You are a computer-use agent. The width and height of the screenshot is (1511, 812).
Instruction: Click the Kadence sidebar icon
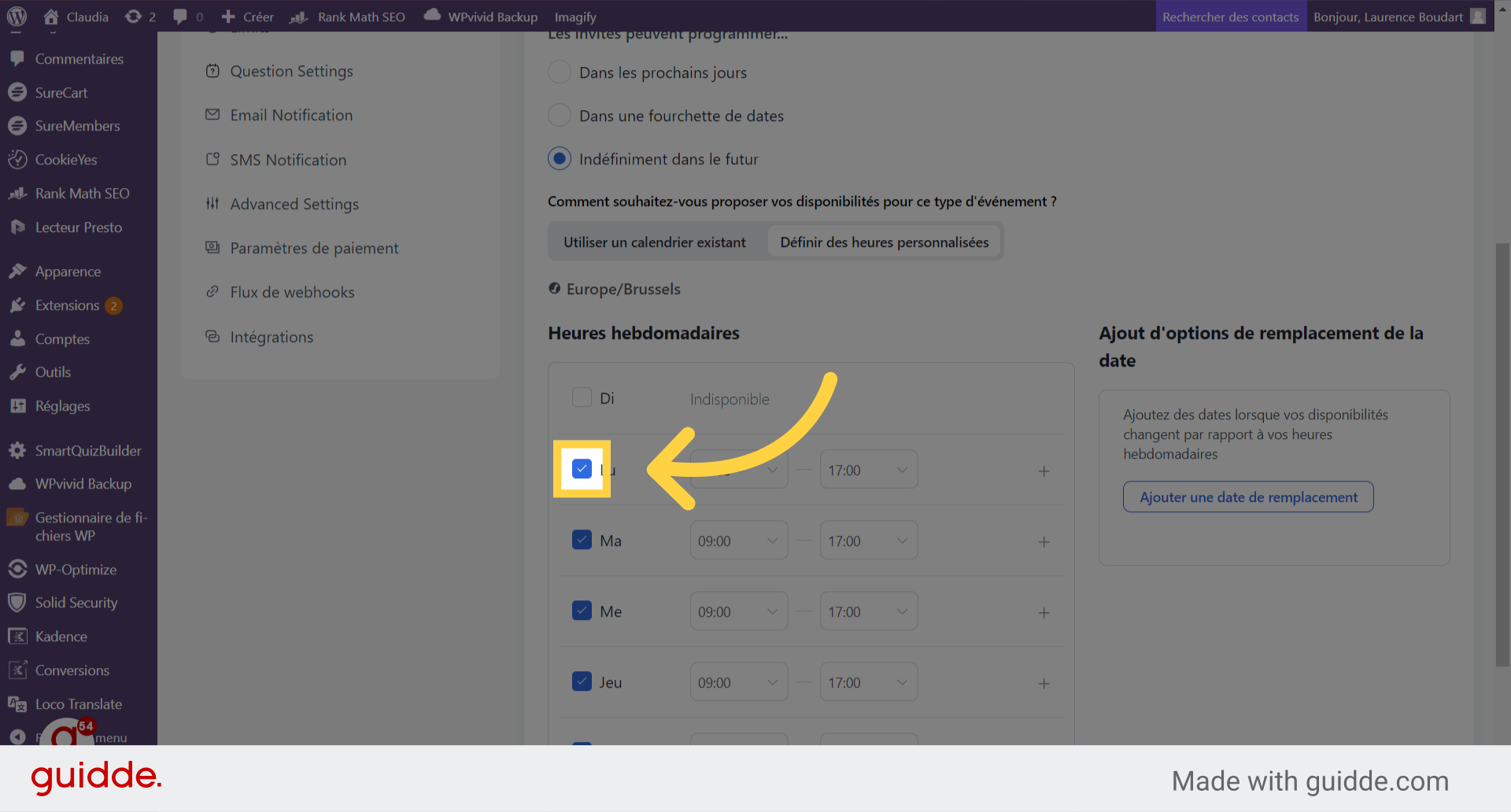pos(17,637)
